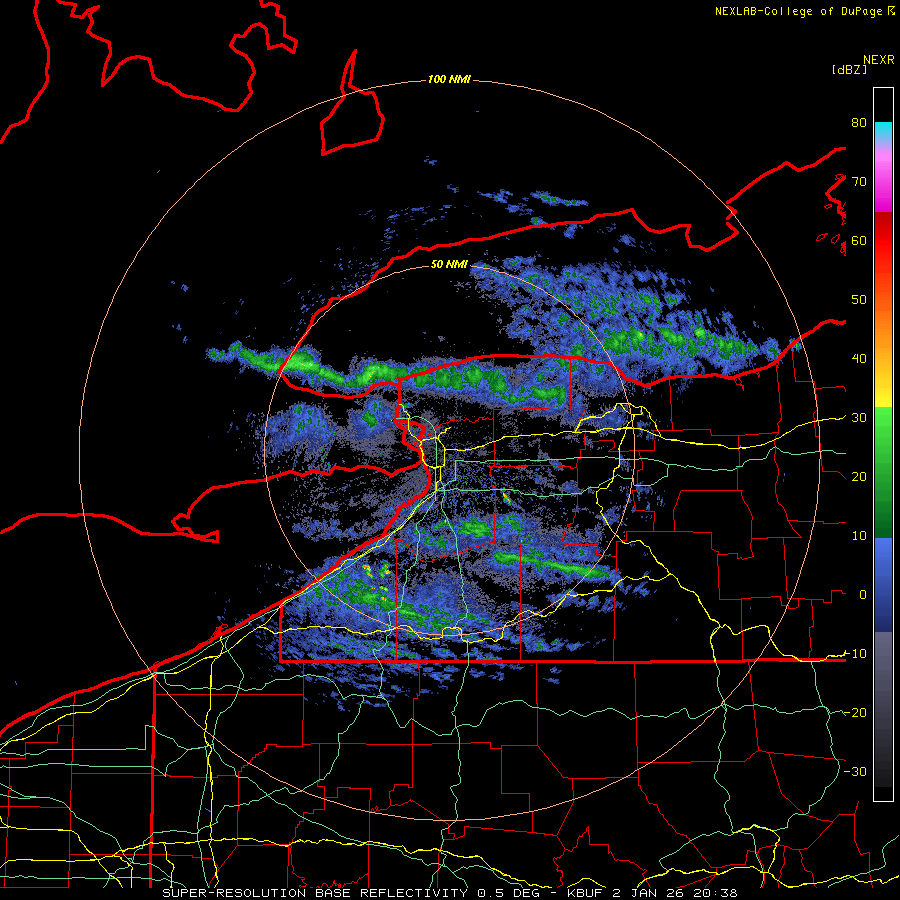Image resolution: width=900 pixels, height=900 pixels.
Task: Pick the cyan segment at the color bar top
Action: pyautogui.click(x=883, y=132)
